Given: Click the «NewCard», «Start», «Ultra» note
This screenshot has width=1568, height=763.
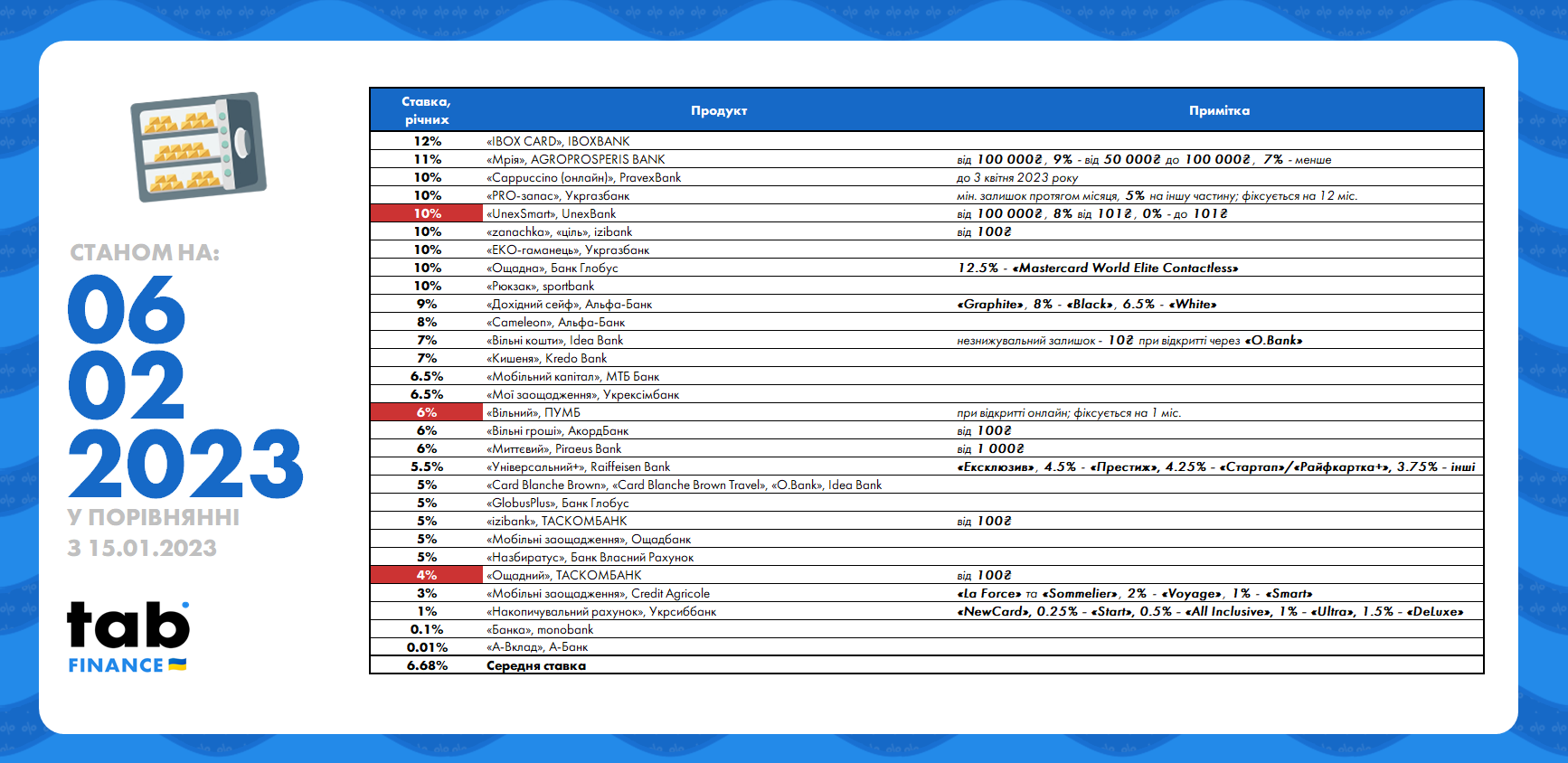Looking at the screenshot, I should [x=1210, y=611].
